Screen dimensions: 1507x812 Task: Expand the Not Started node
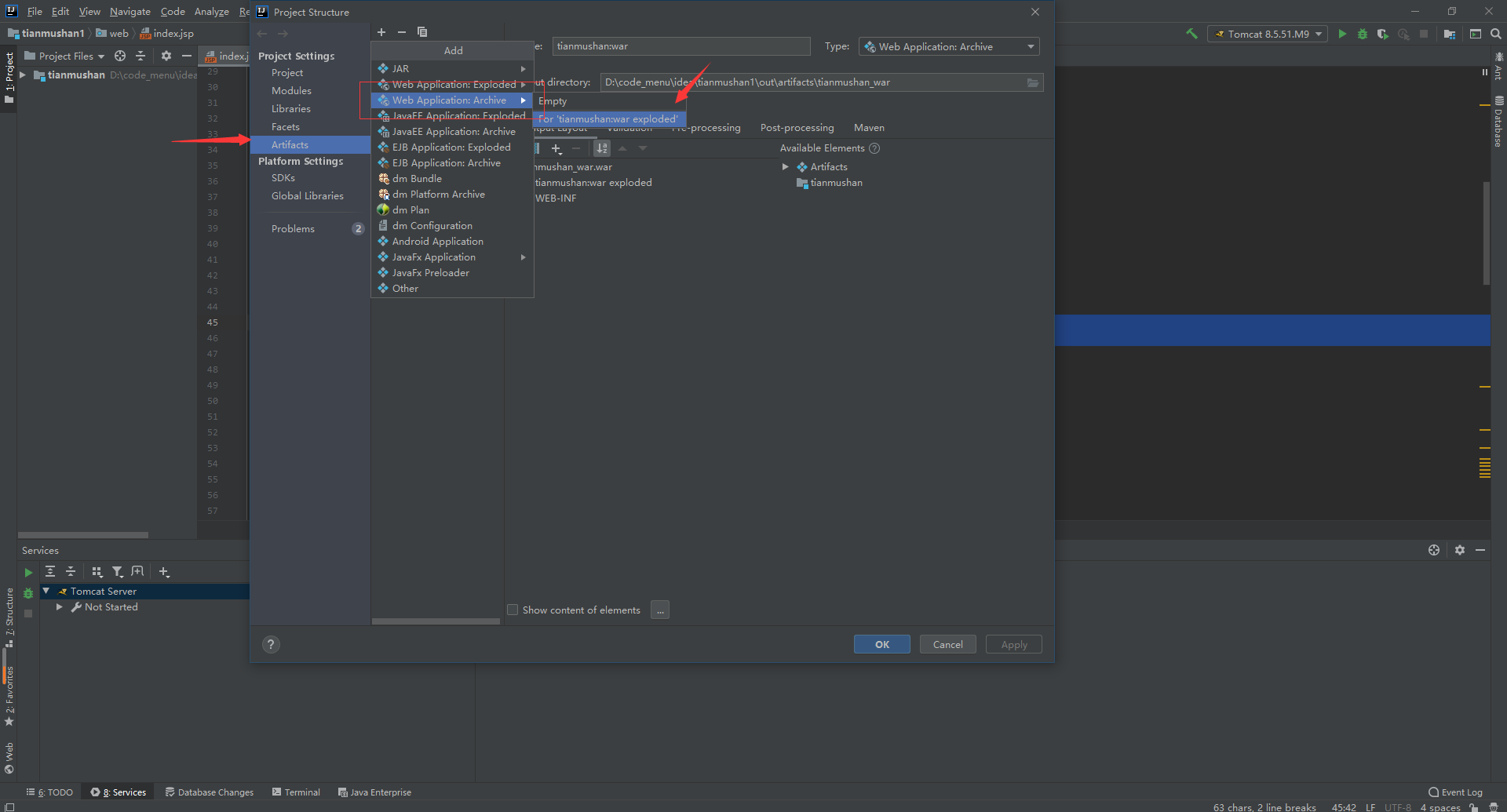[x=60, y=606]
